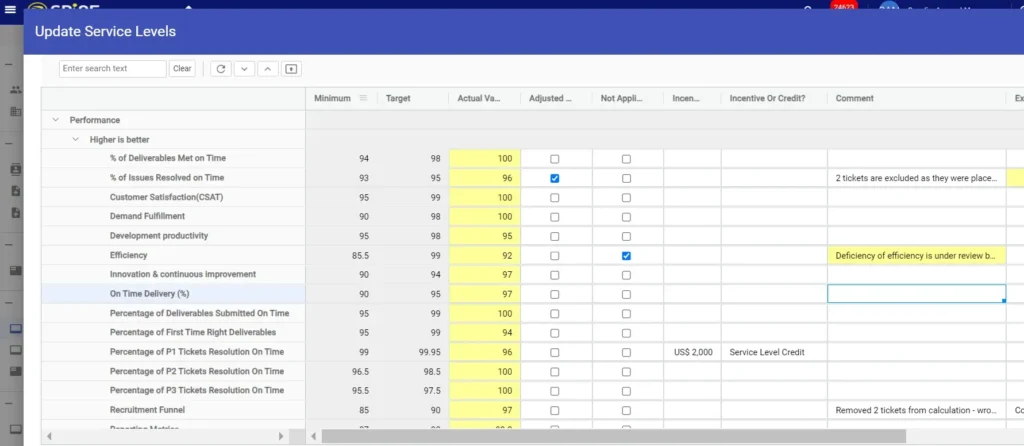Click the Enter search text field

(112, 69)
